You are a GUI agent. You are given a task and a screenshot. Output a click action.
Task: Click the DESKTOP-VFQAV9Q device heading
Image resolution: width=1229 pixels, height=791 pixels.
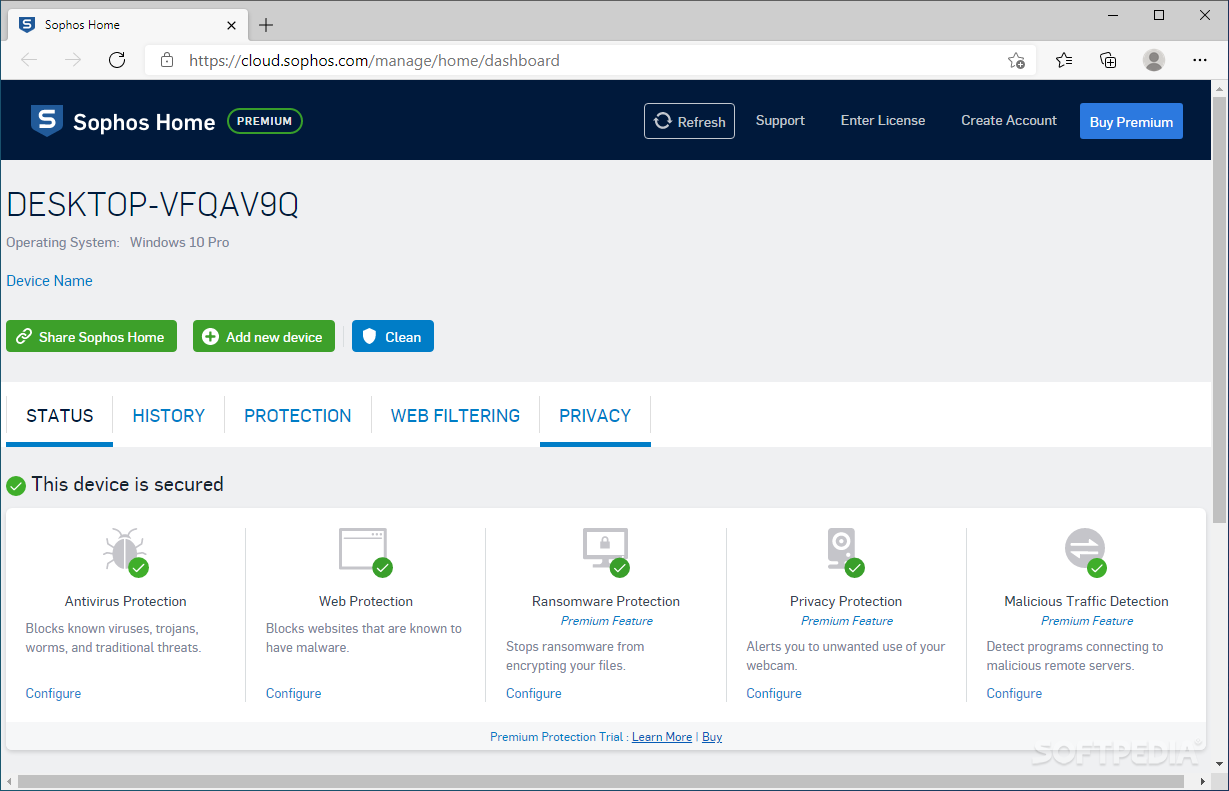point(152,205)
